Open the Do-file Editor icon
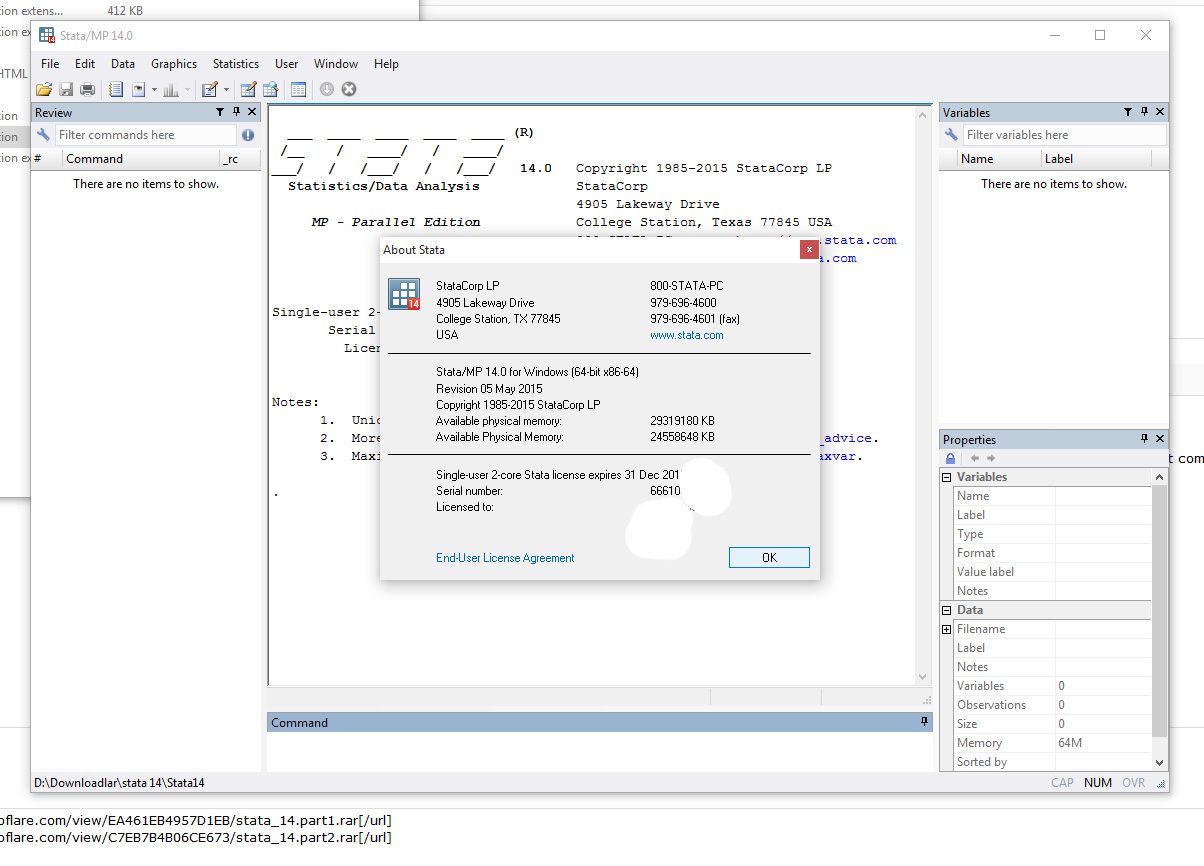1204x866 pixels. pyautogui.click(x=210, y=89)
